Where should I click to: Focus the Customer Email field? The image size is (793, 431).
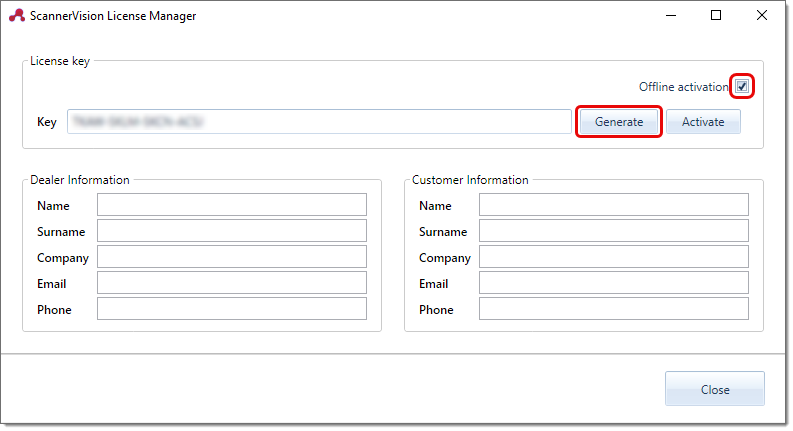click(x=613, y=283)
